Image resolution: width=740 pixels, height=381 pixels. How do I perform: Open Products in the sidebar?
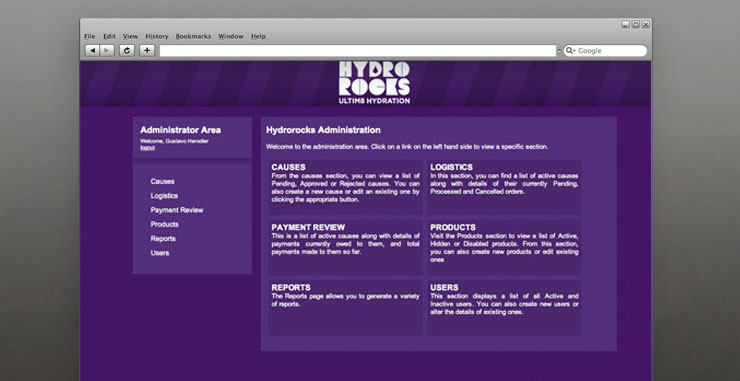[x=164, y=224]
